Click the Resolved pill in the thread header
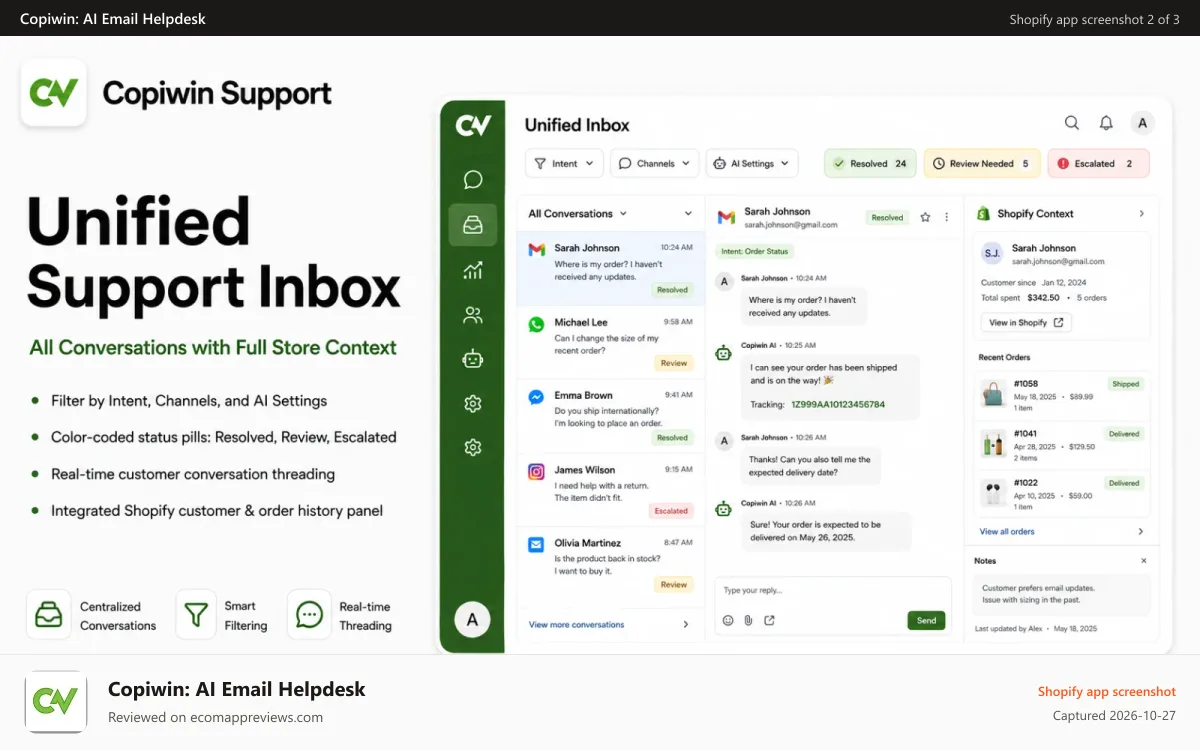 click(x=887, y=217)
